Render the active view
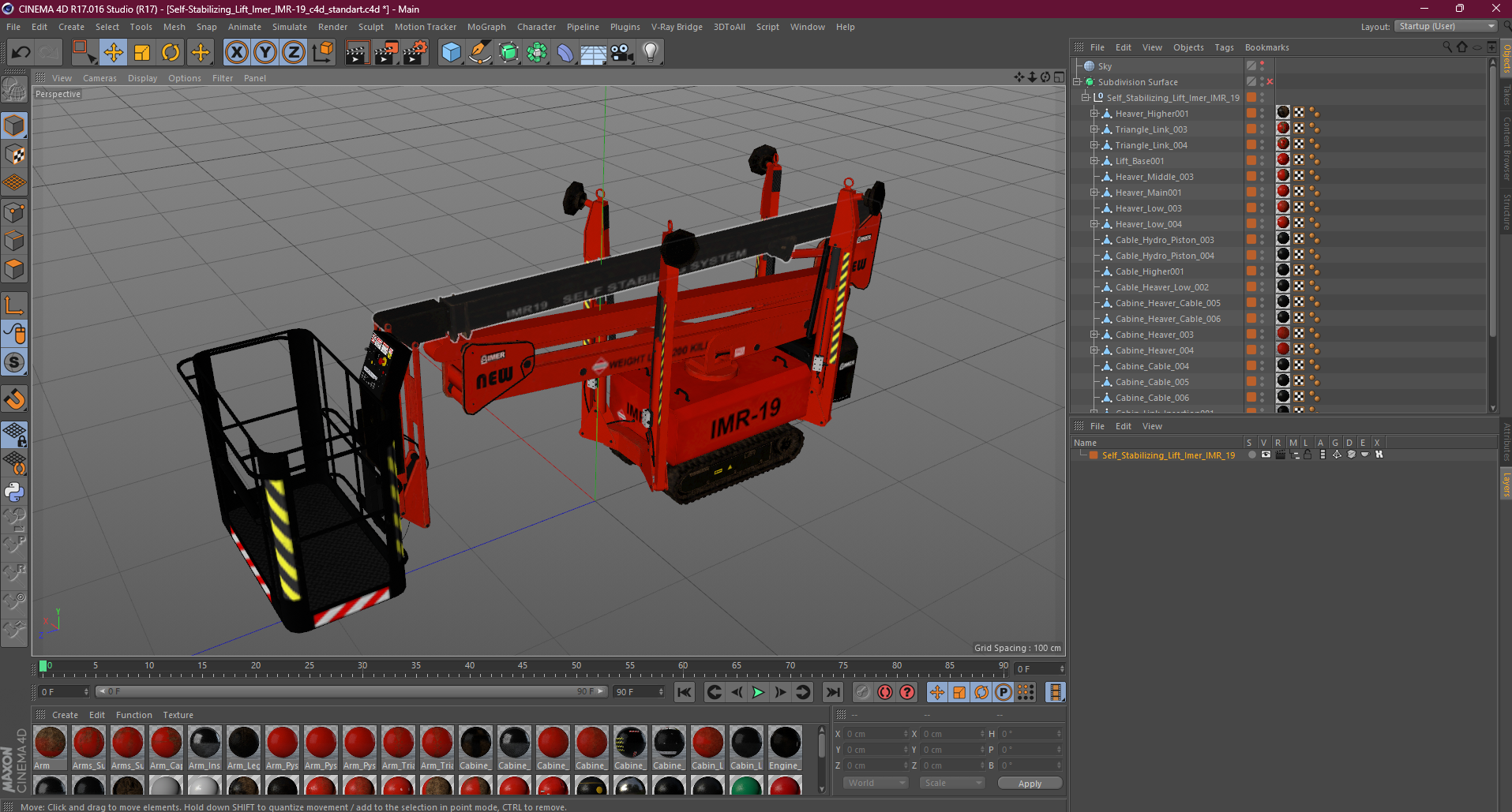 [357, 53]
